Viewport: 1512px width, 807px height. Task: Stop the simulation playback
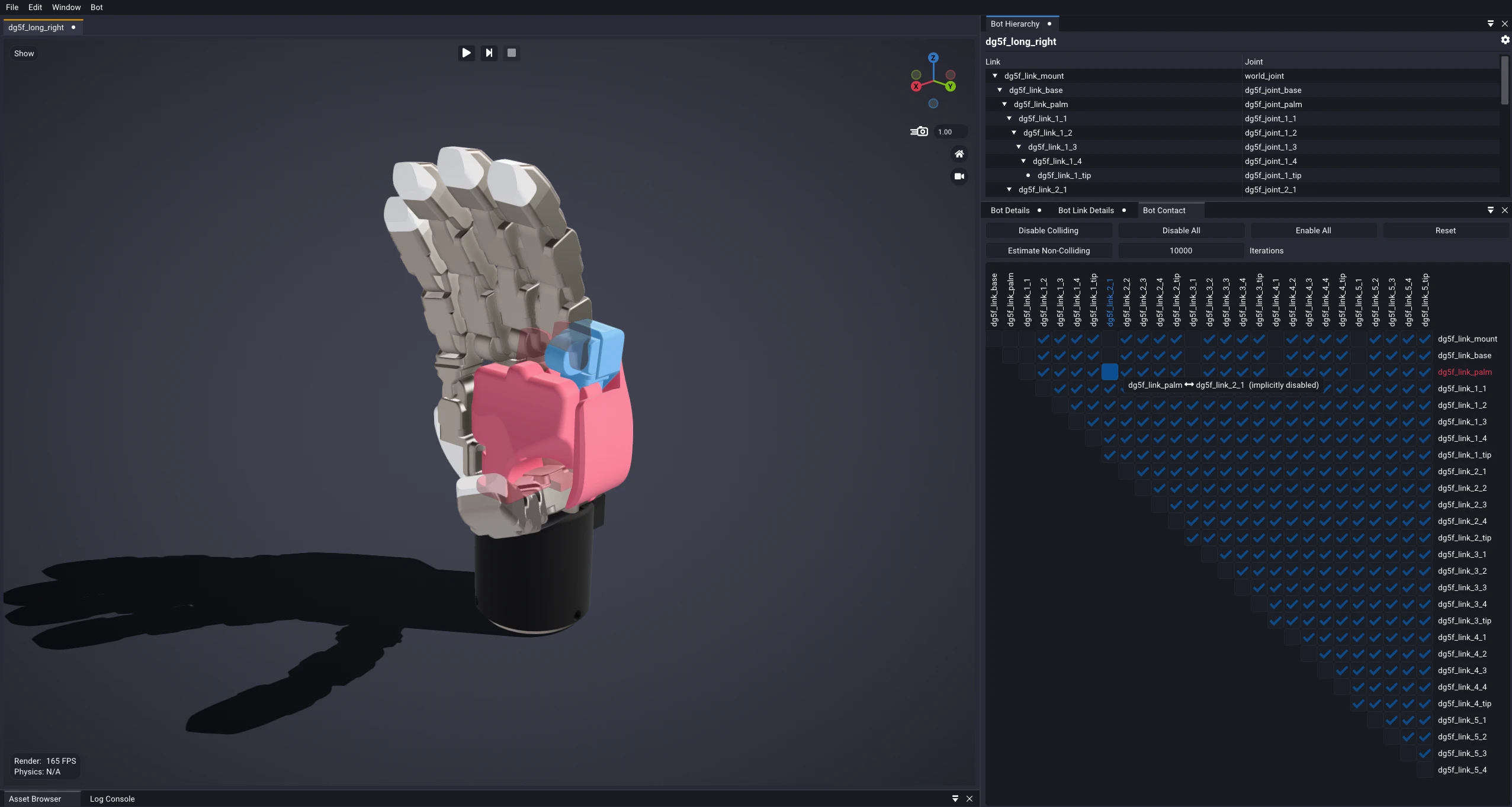tap(512, 53)
